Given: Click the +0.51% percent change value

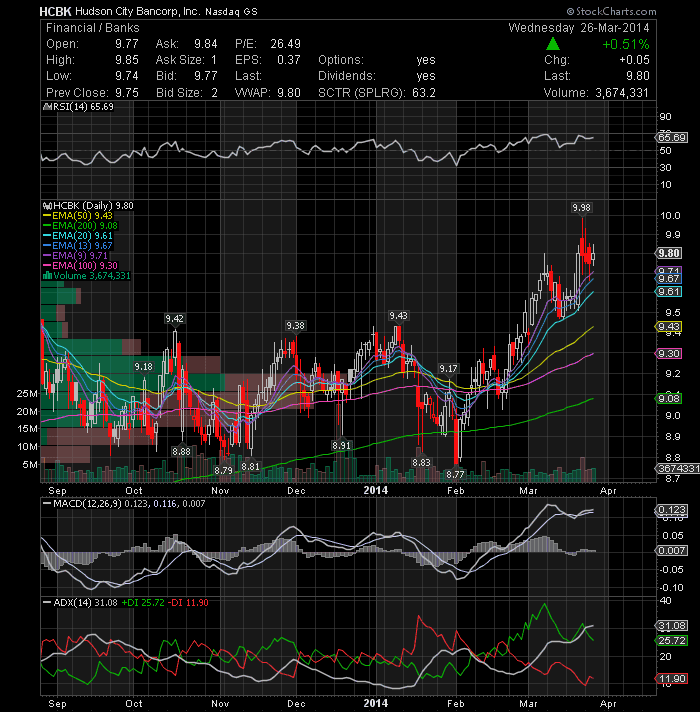Looking at the screenshot, I should tap(626, 44).
